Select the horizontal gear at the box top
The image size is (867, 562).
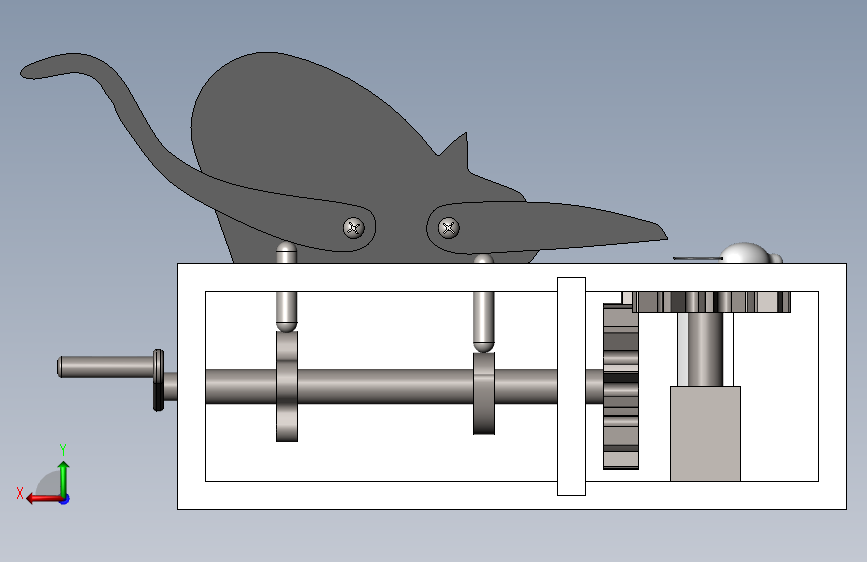pos(711,302)
